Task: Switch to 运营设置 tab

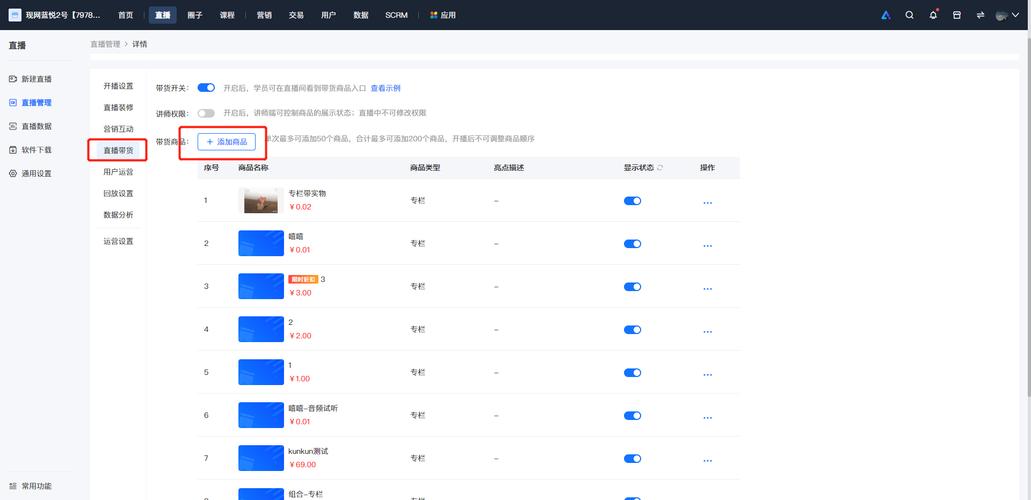Action: point(118,241)
